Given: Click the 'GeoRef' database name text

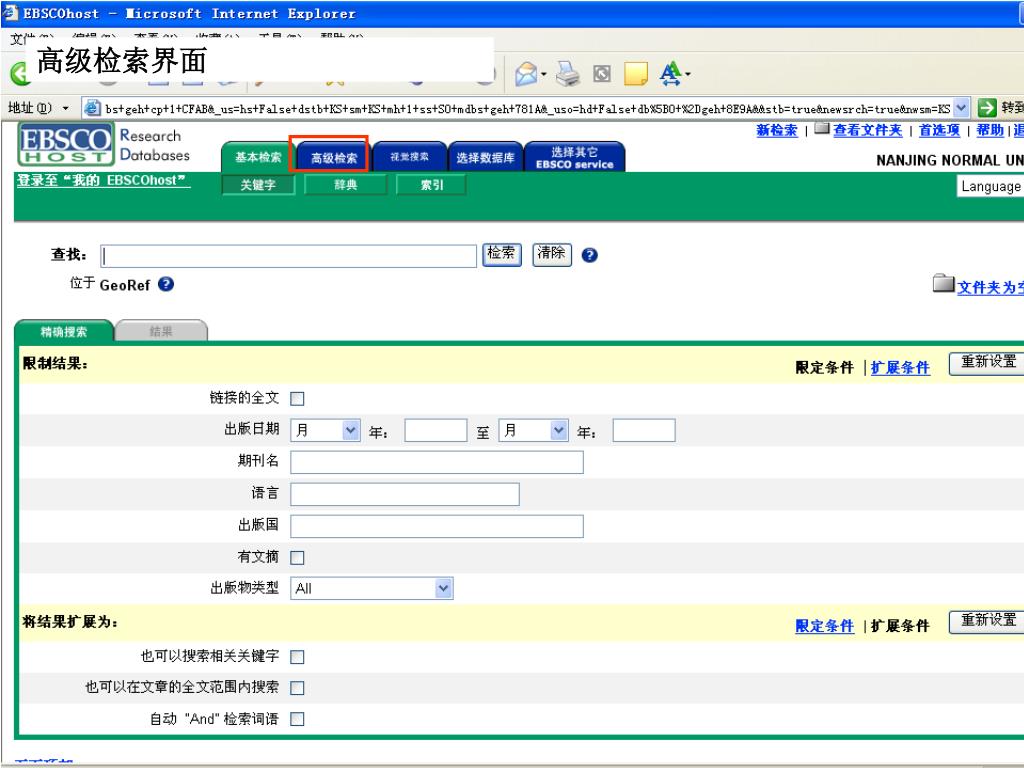Looking at the screenshot, I should [125, 285].
